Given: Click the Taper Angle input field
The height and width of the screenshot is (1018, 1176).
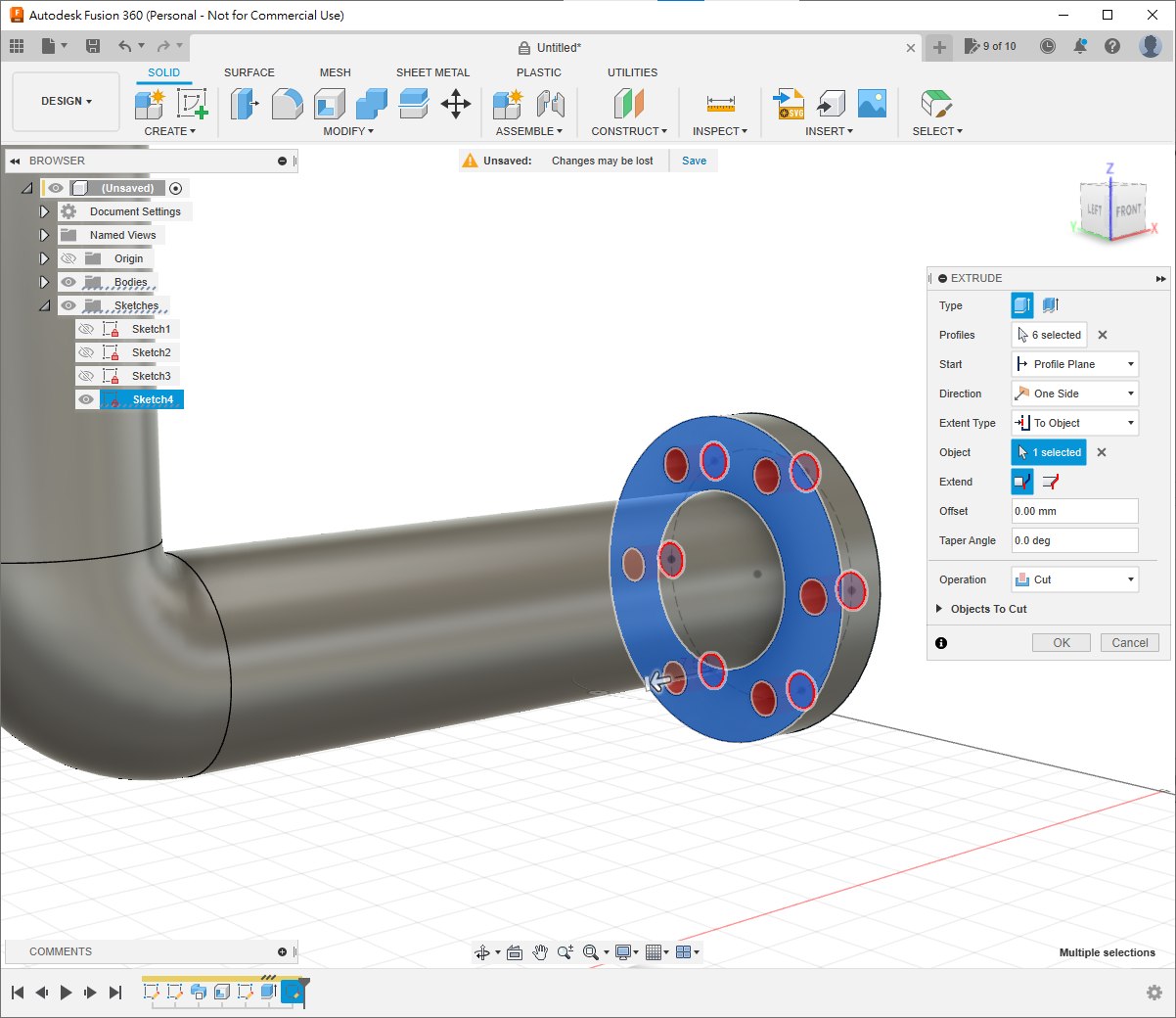Looking at the screenshot, I should point(1074,540).
